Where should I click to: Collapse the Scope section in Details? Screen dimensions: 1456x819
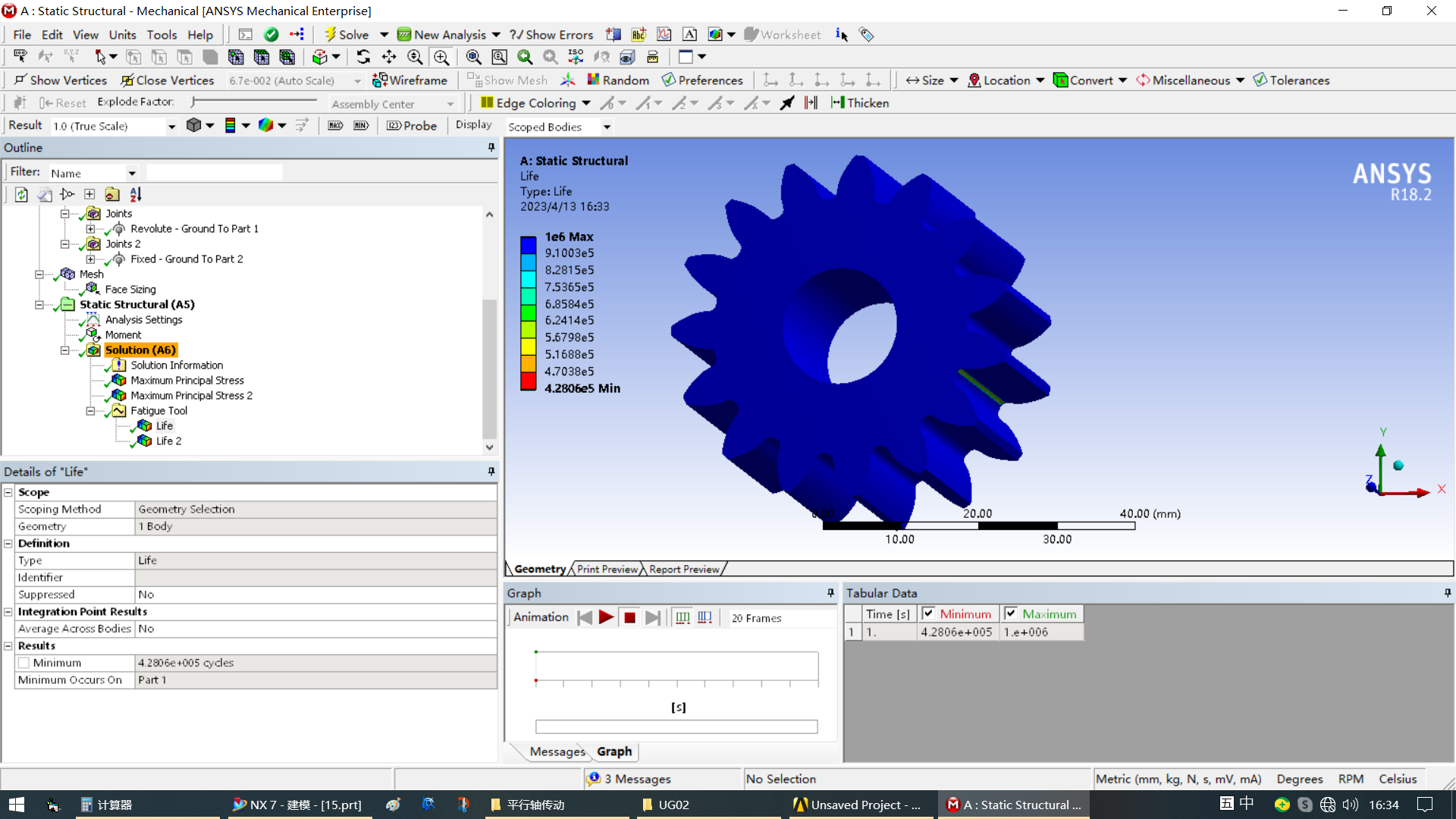tap(8, 492)
